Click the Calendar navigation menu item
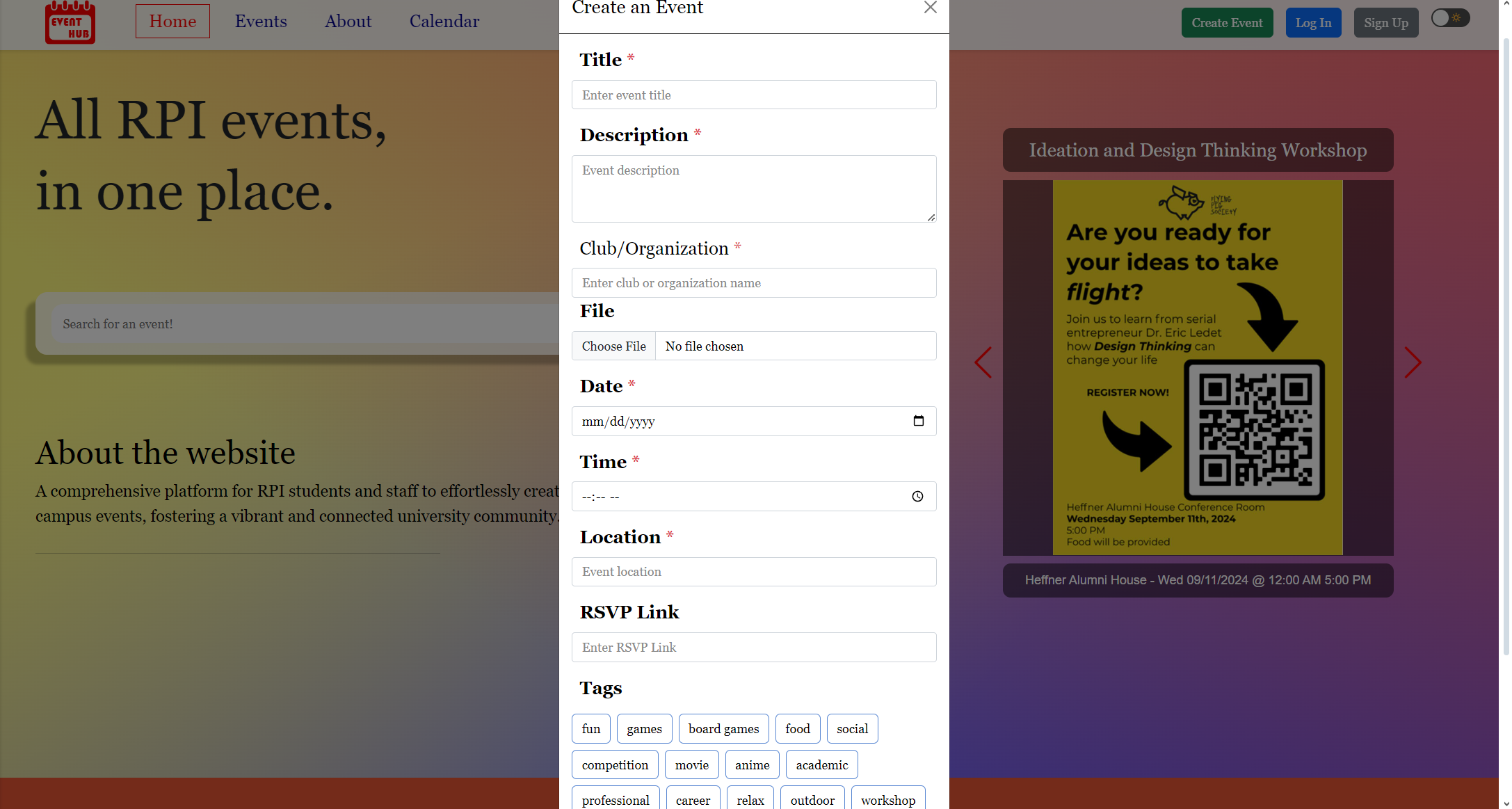This screenshot has width=1512, height=809. 443,21
